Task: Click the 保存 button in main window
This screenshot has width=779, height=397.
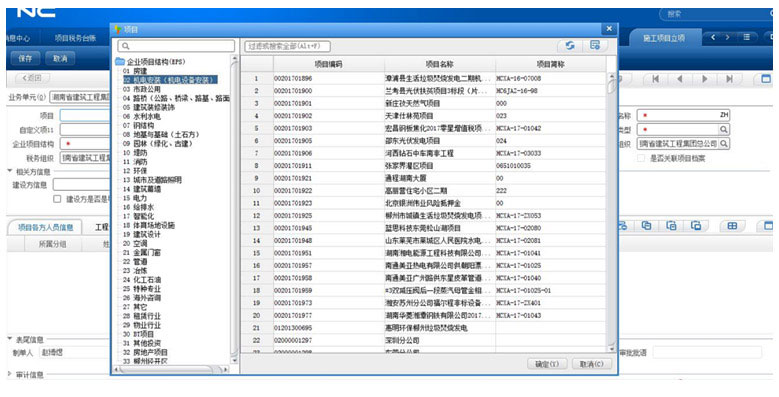Action: tap(25, 59)
